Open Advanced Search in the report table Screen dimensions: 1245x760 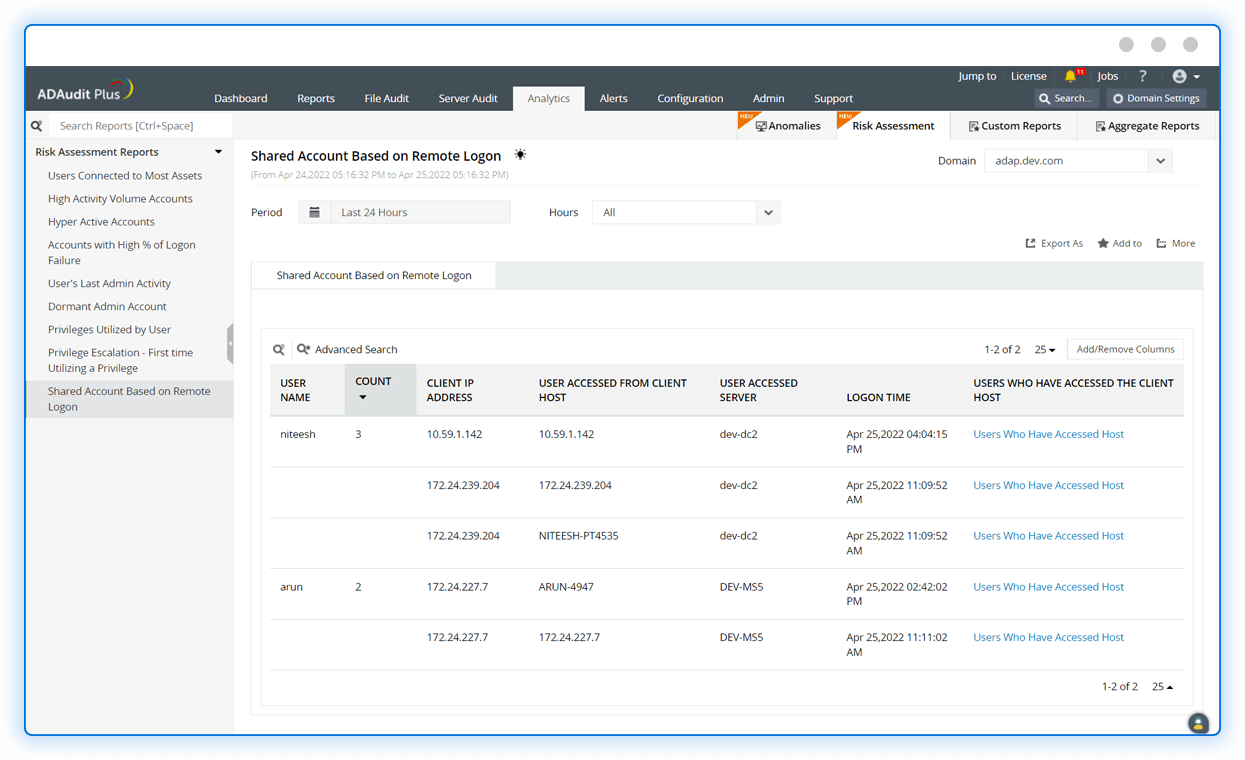(347, 349)
